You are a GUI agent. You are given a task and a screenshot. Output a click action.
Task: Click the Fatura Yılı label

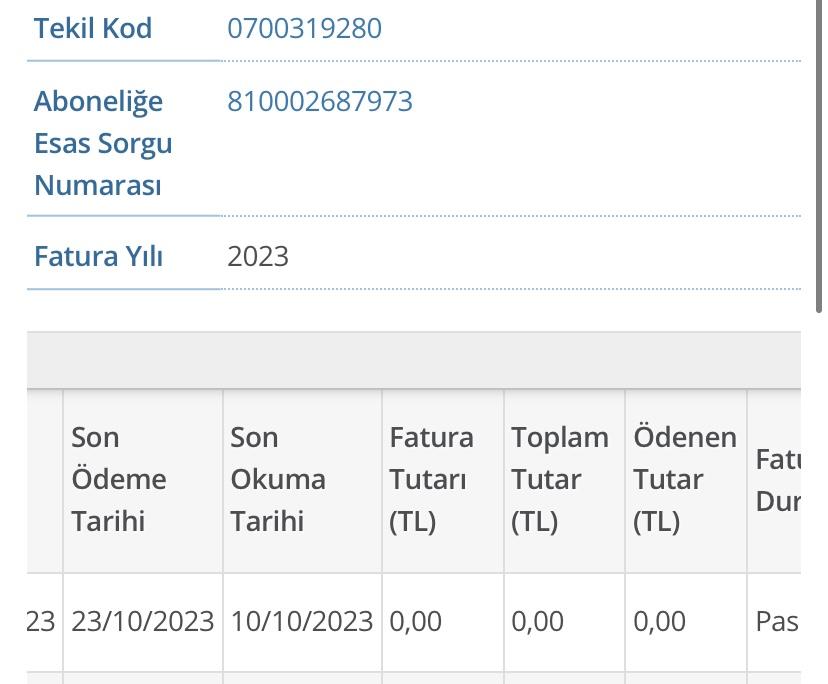[98, 256]
